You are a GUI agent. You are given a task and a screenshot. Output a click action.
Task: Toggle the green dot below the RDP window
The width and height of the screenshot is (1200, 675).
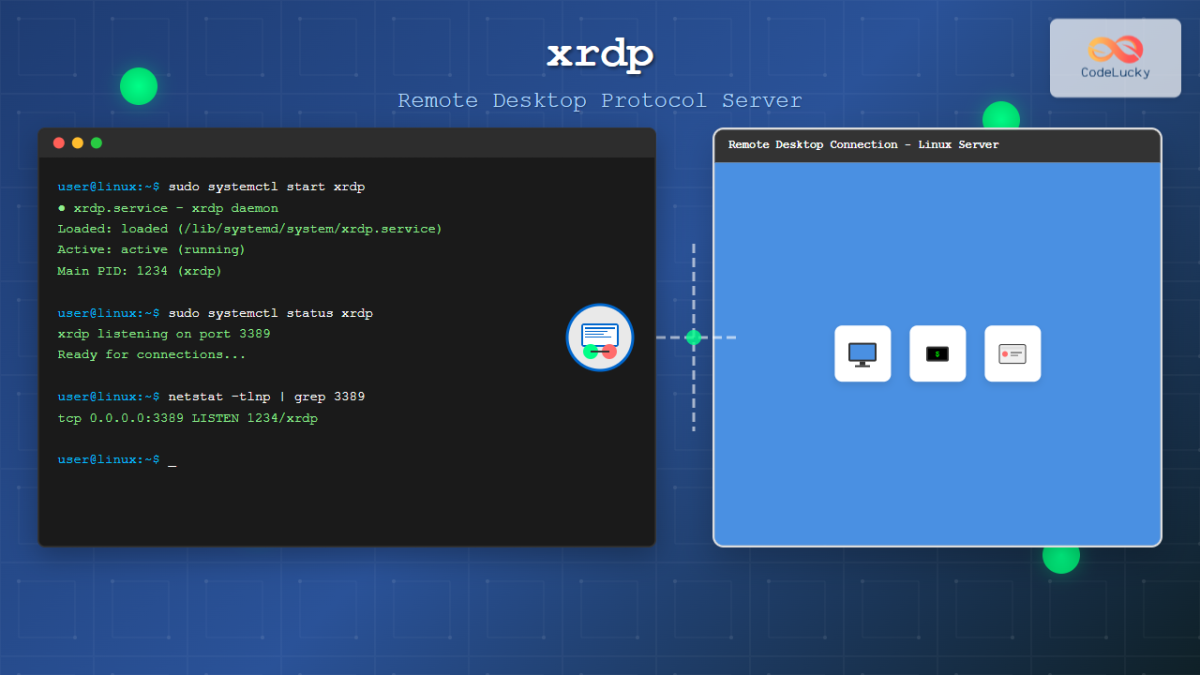pos(1060,560)
